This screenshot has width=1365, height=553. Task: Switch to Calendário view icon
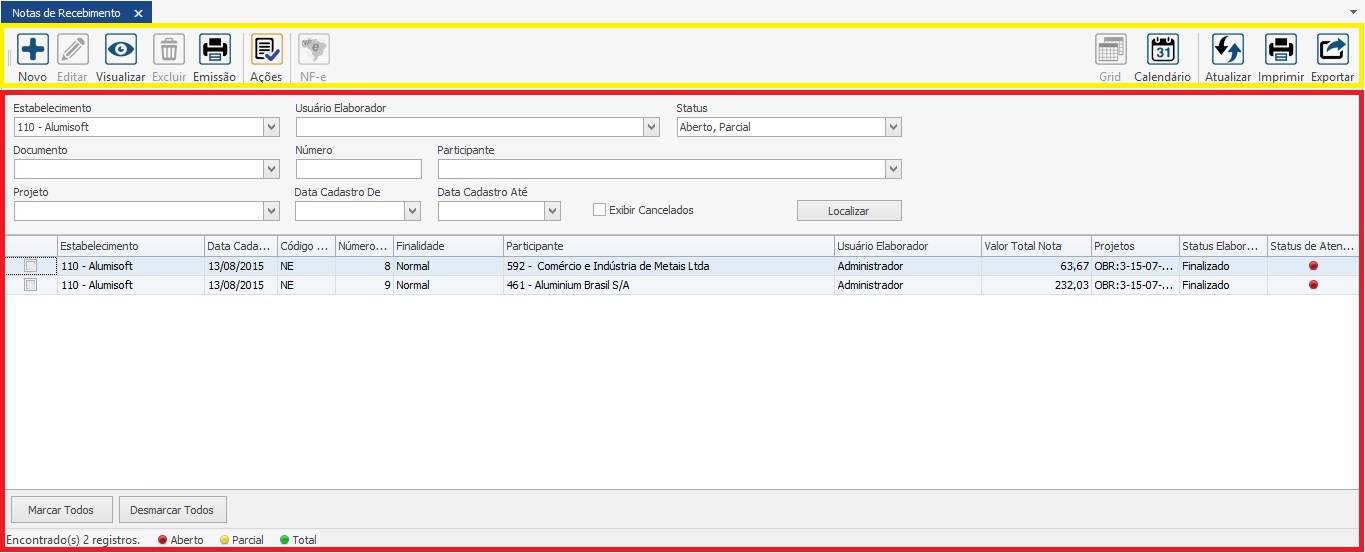(x=1162, y=50)
